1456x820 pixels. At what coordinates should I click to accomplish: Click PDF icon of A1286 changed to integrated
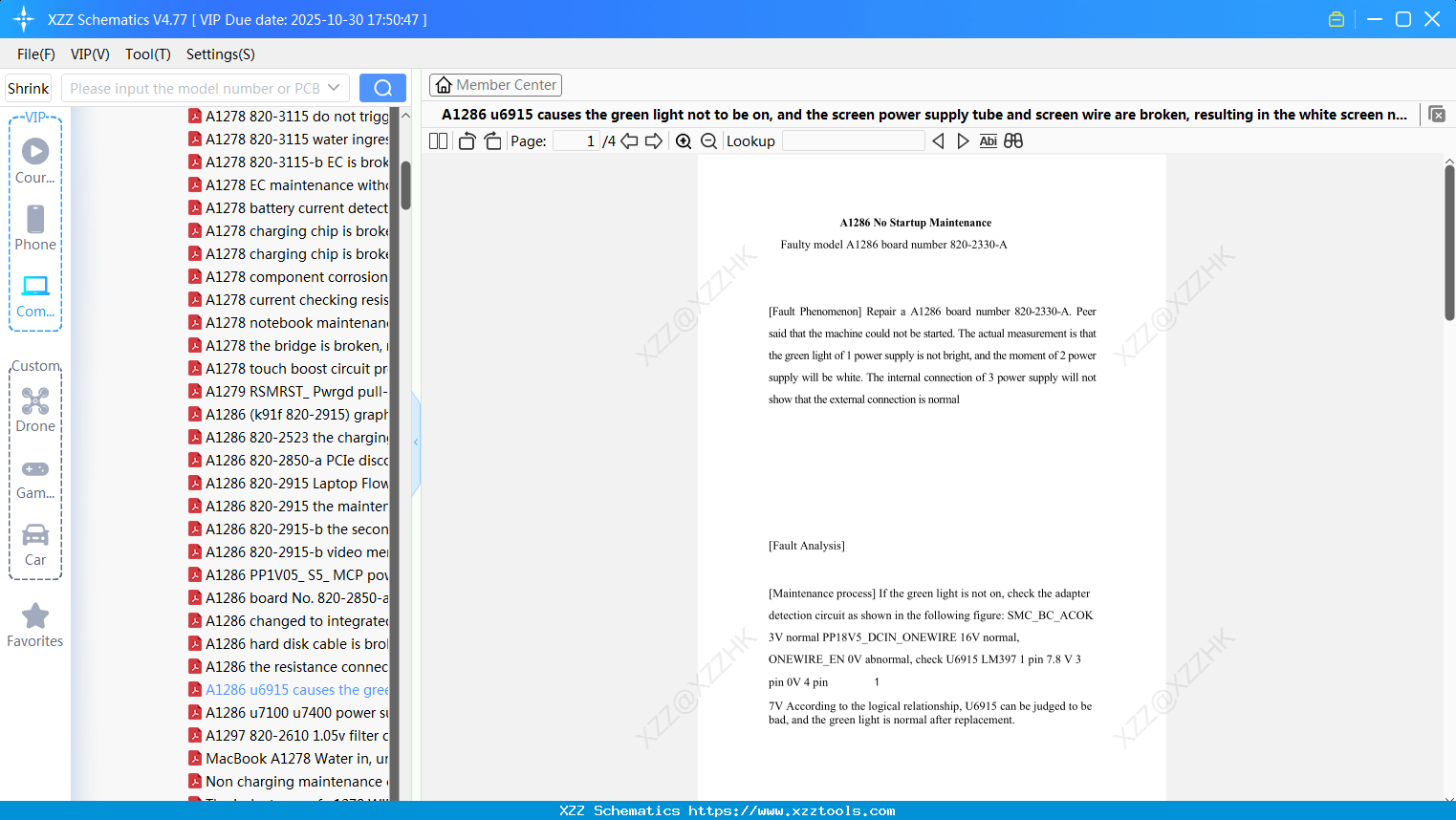(195, 621)
